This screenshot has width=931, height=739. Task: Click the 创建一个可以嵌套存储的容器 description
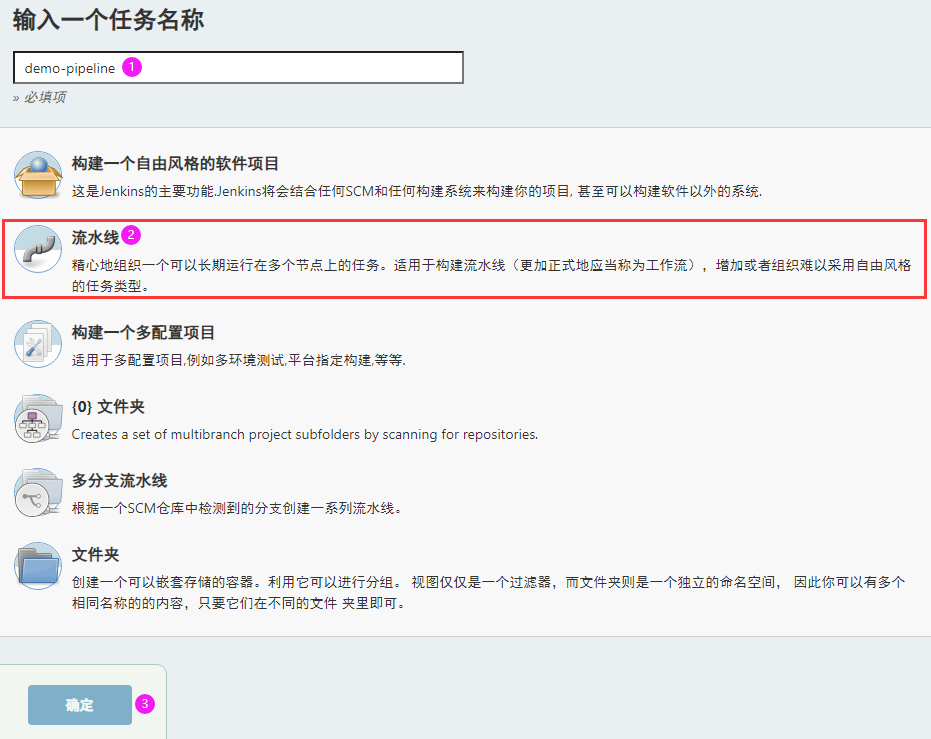tap(489, 592)
